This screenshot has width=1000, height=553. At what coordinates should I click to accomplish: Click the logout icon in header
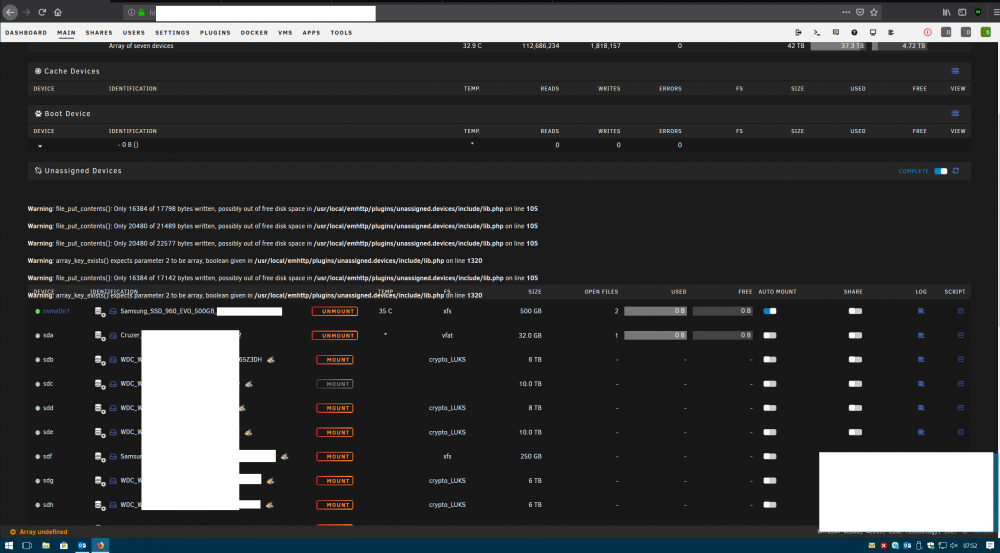coord(798,33)
